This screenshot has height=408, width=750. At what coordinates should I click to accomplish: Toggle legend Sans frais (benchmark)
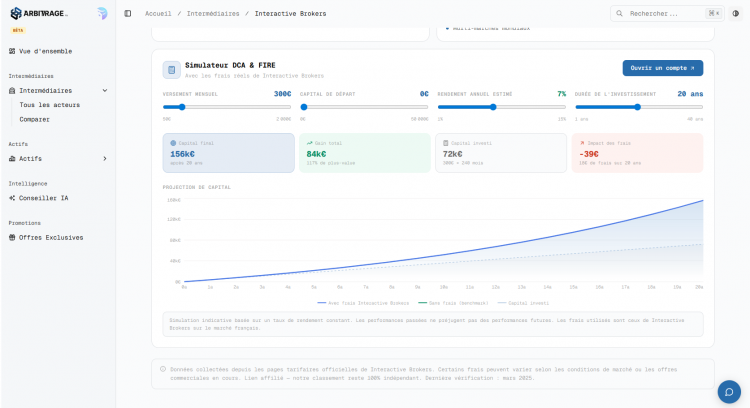pyautogui.click(x=453, y=303)
